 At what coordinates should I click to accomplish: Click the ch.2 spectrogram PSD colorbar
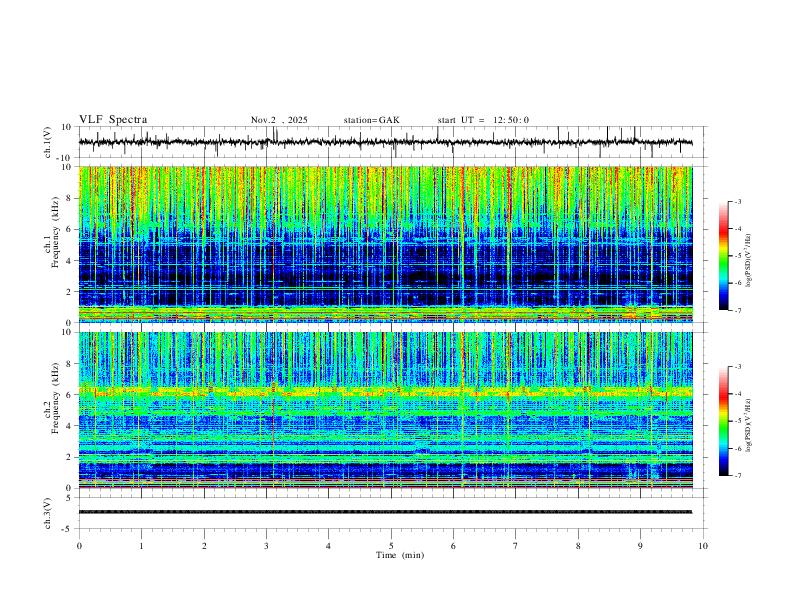click(x=724, y=421)
